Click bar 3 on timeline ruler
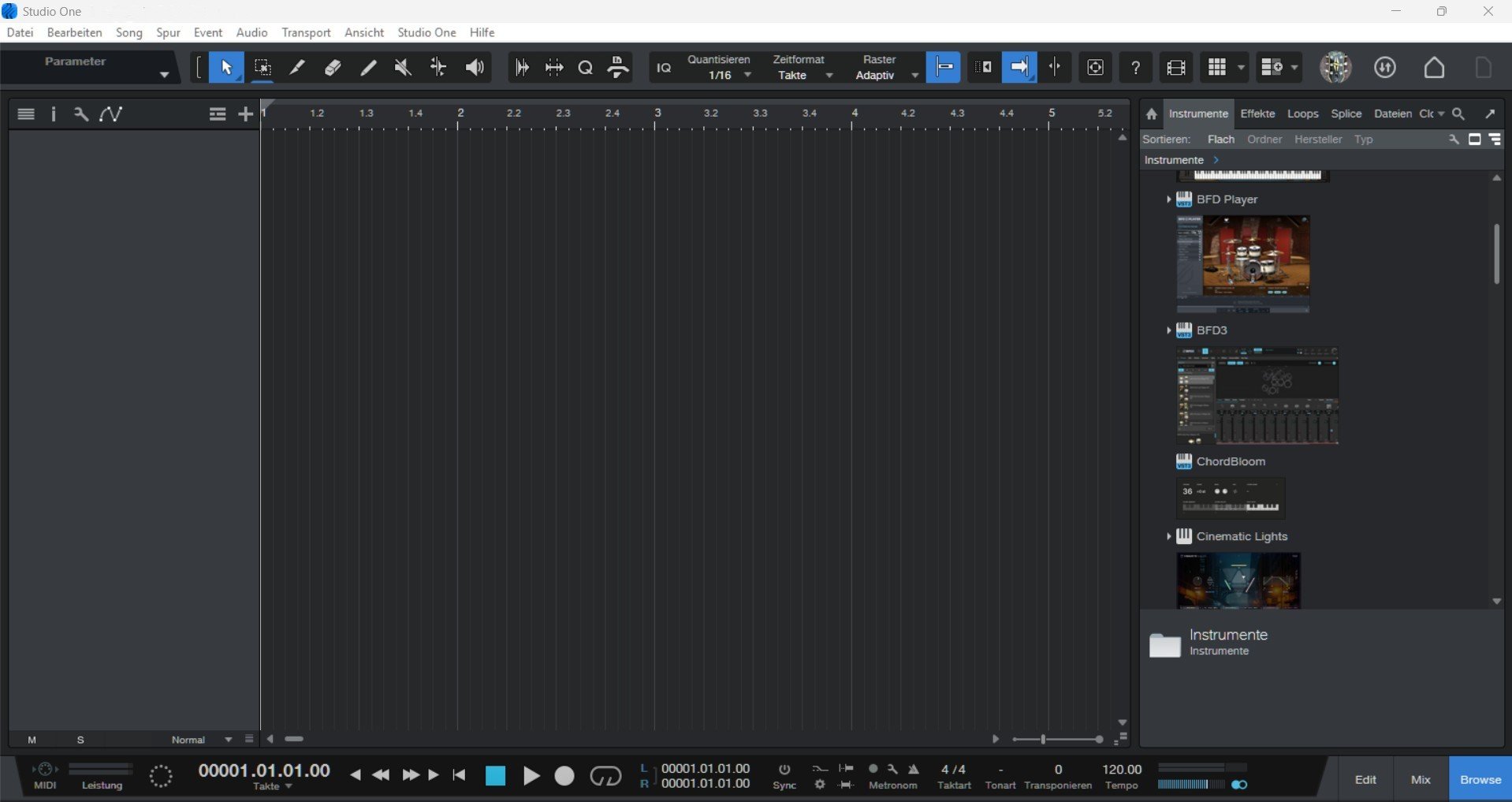Screen dimensions: 1512x802 pos(657,114)
